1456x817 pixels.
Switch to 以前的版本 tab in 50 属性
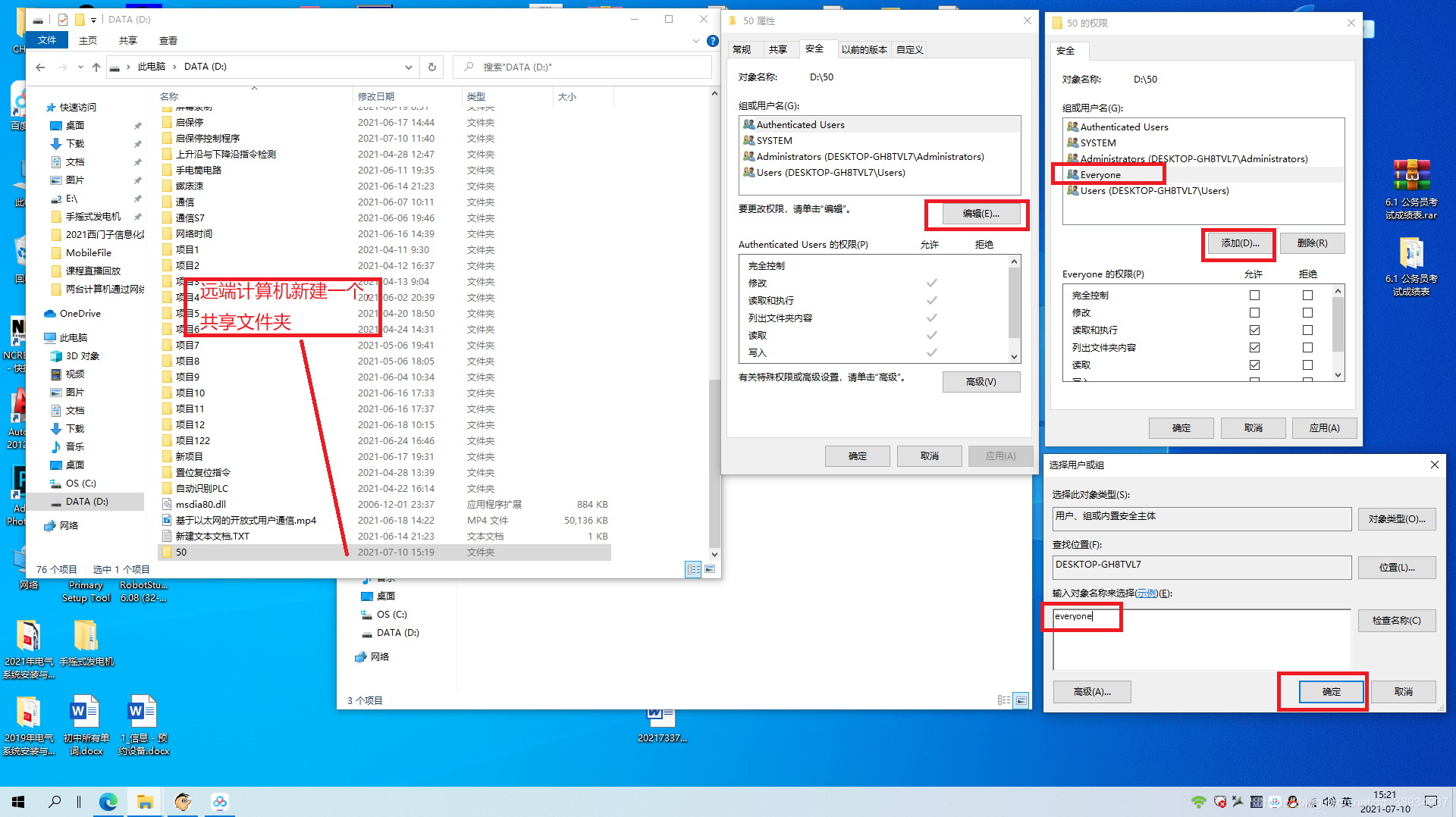[864, 50]
